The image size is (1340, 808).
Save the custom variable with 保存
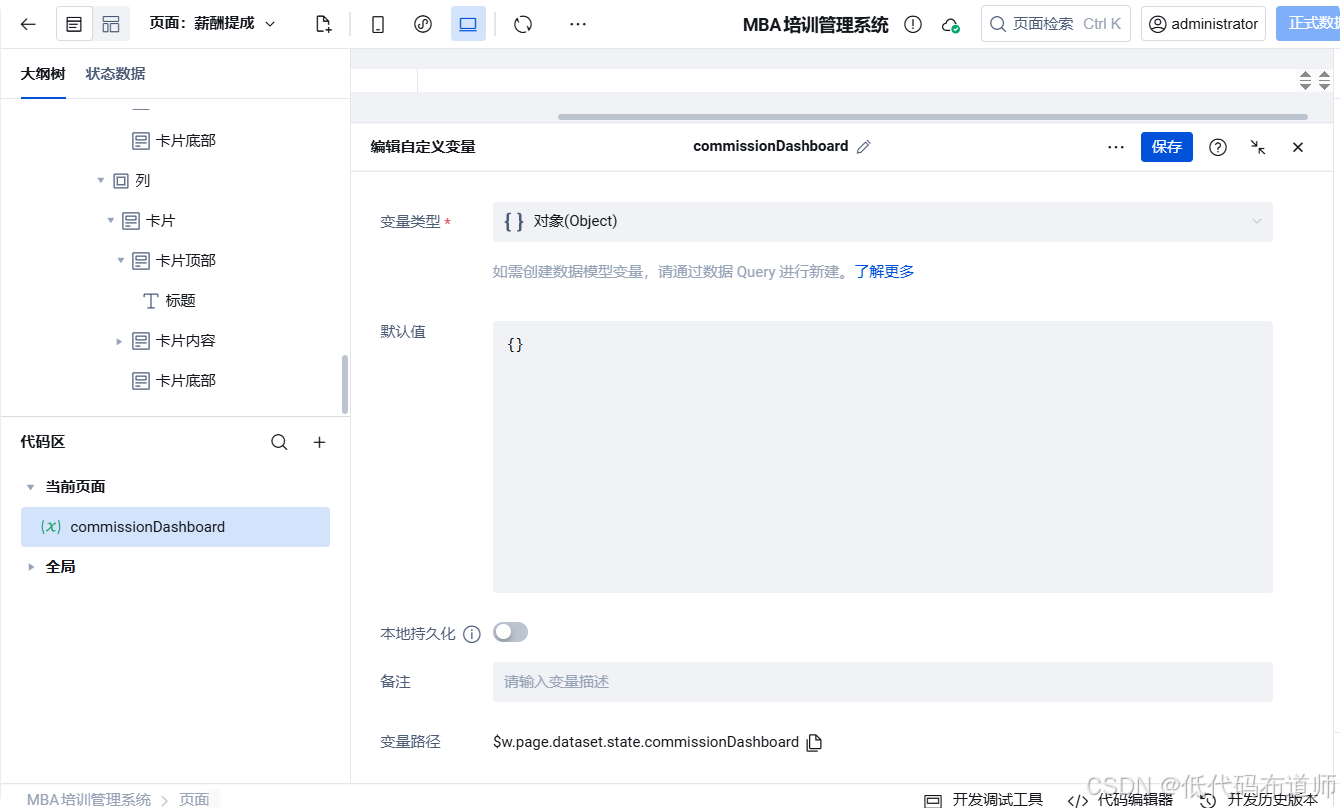tap(1167, 147)
